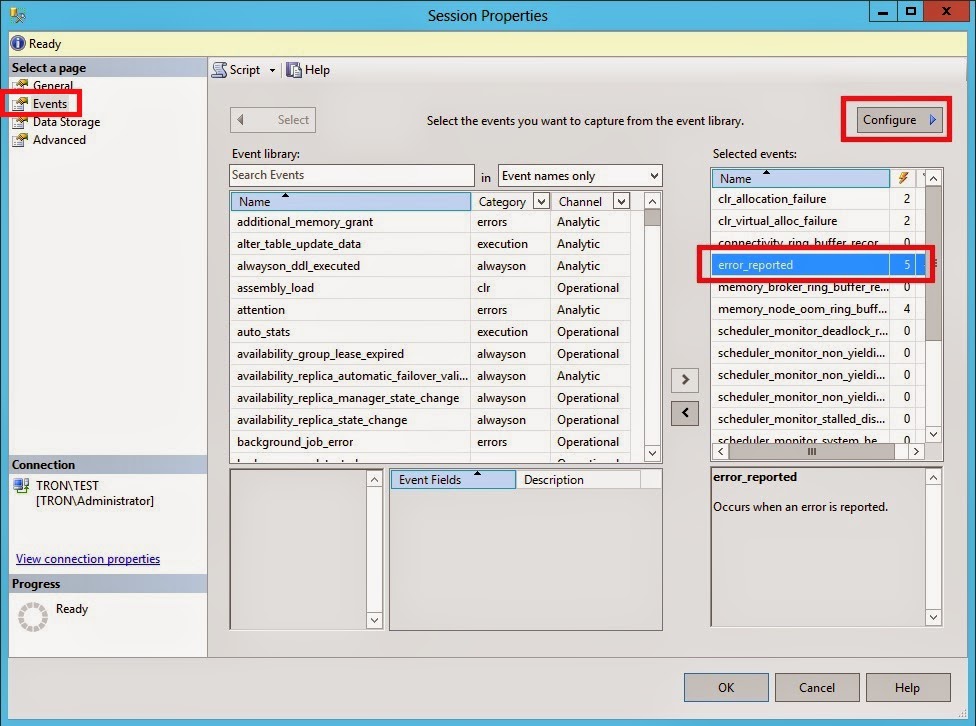Select additional_memory_grant event
The image size is (976, 726).
(x=430, y=222)
